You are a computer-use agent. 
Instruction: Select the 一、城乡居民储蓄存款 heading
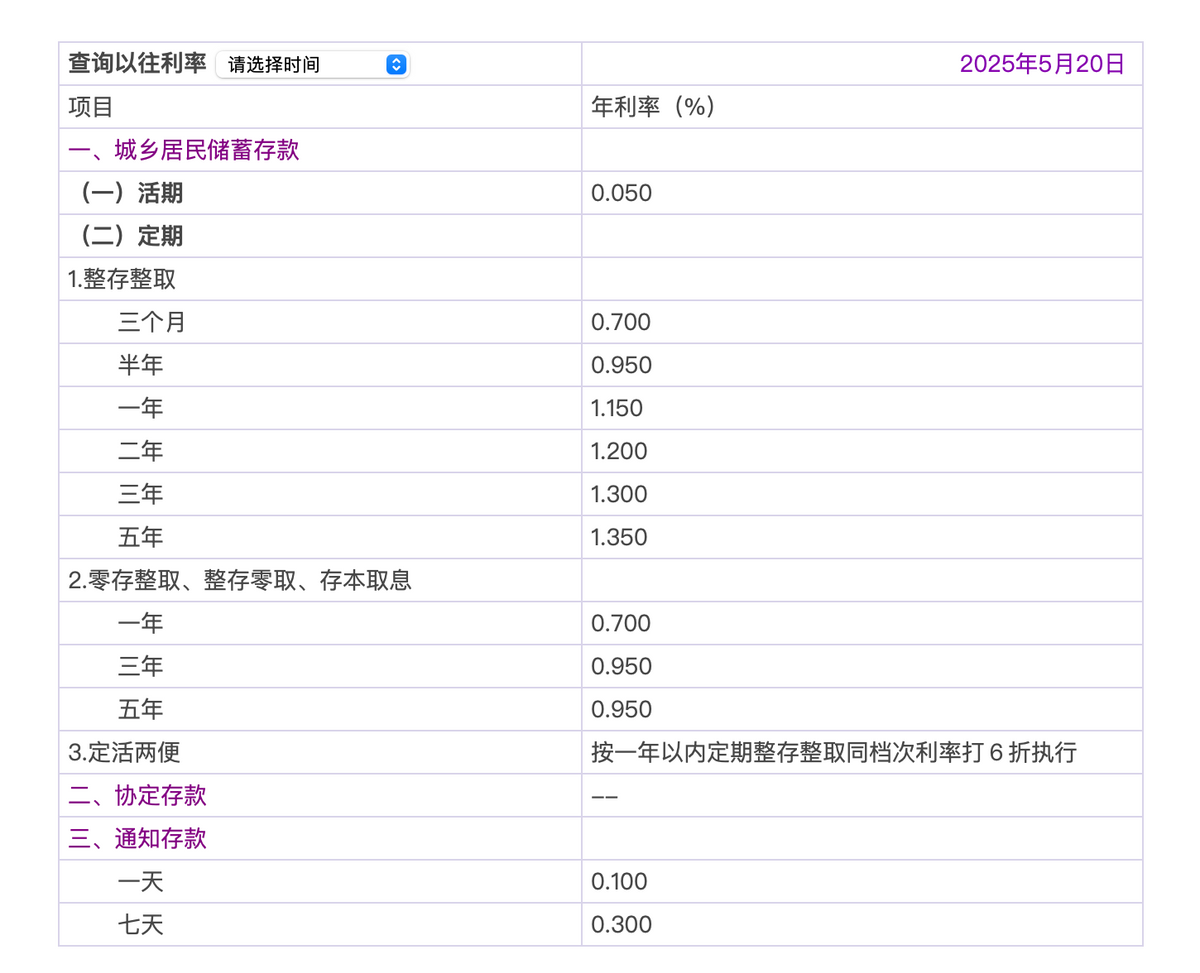click(184, 151)
